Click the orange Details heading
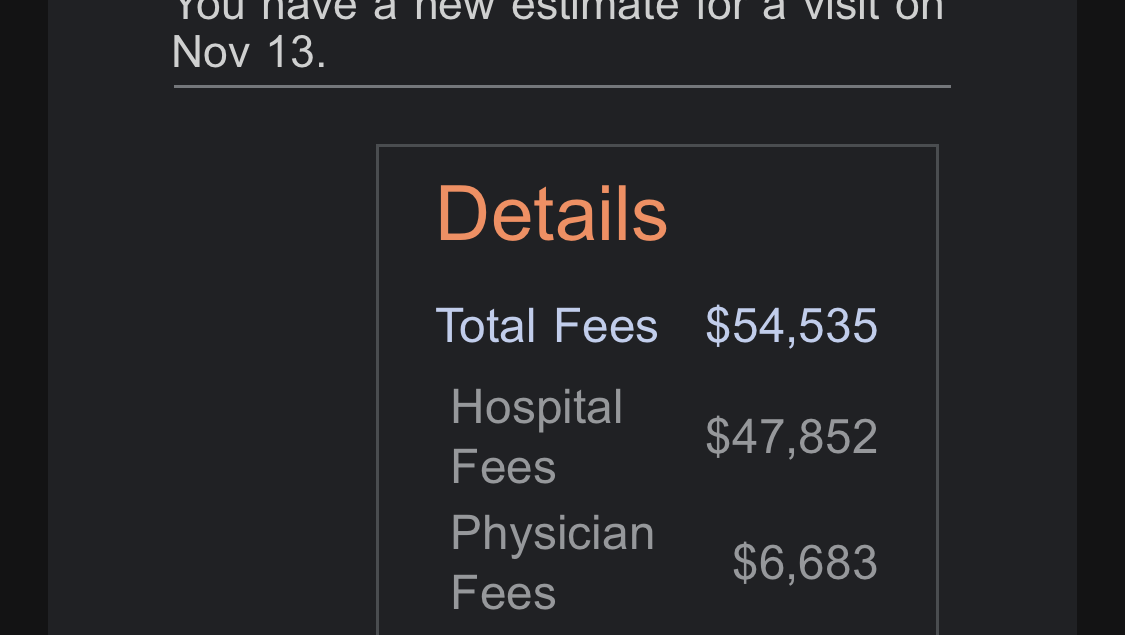 552,214
